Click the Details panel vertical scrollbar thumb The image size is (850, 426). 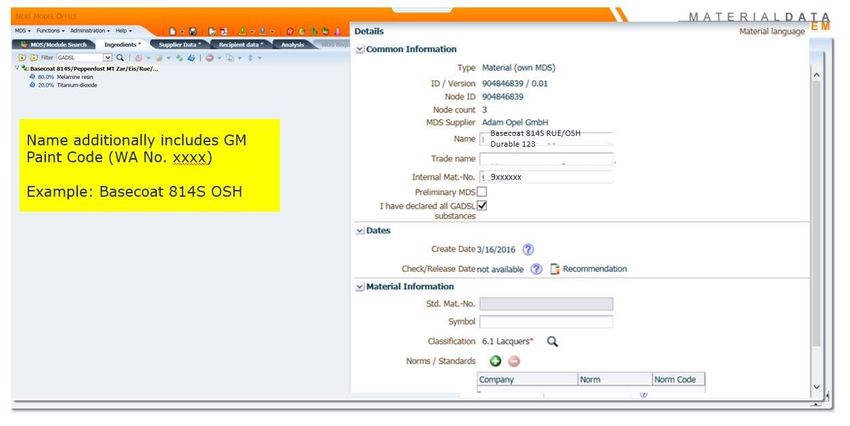(x=816, y=214)
